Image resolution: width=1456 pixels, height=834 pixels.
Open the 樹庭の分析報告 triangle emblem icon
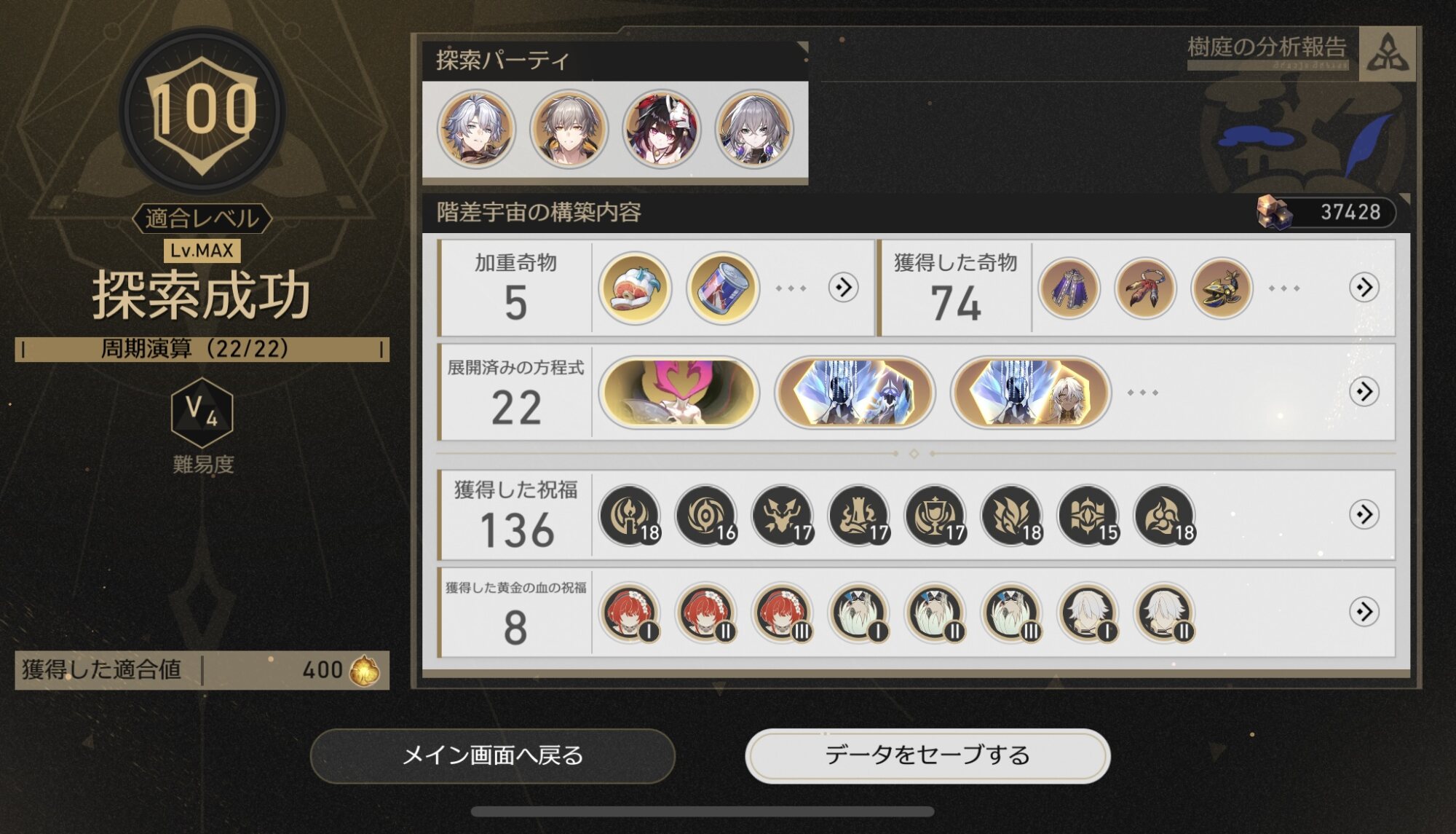pos(1388,53)
